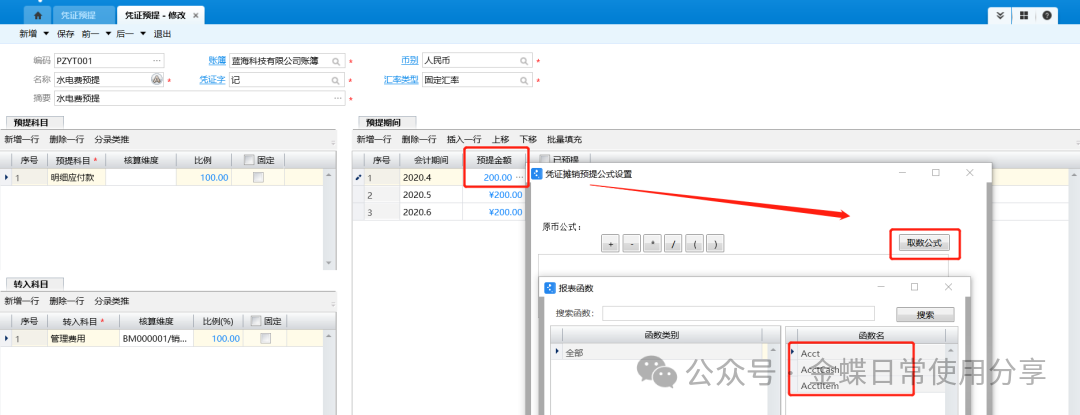Click the multilingual icon in 名称 field

157,79
